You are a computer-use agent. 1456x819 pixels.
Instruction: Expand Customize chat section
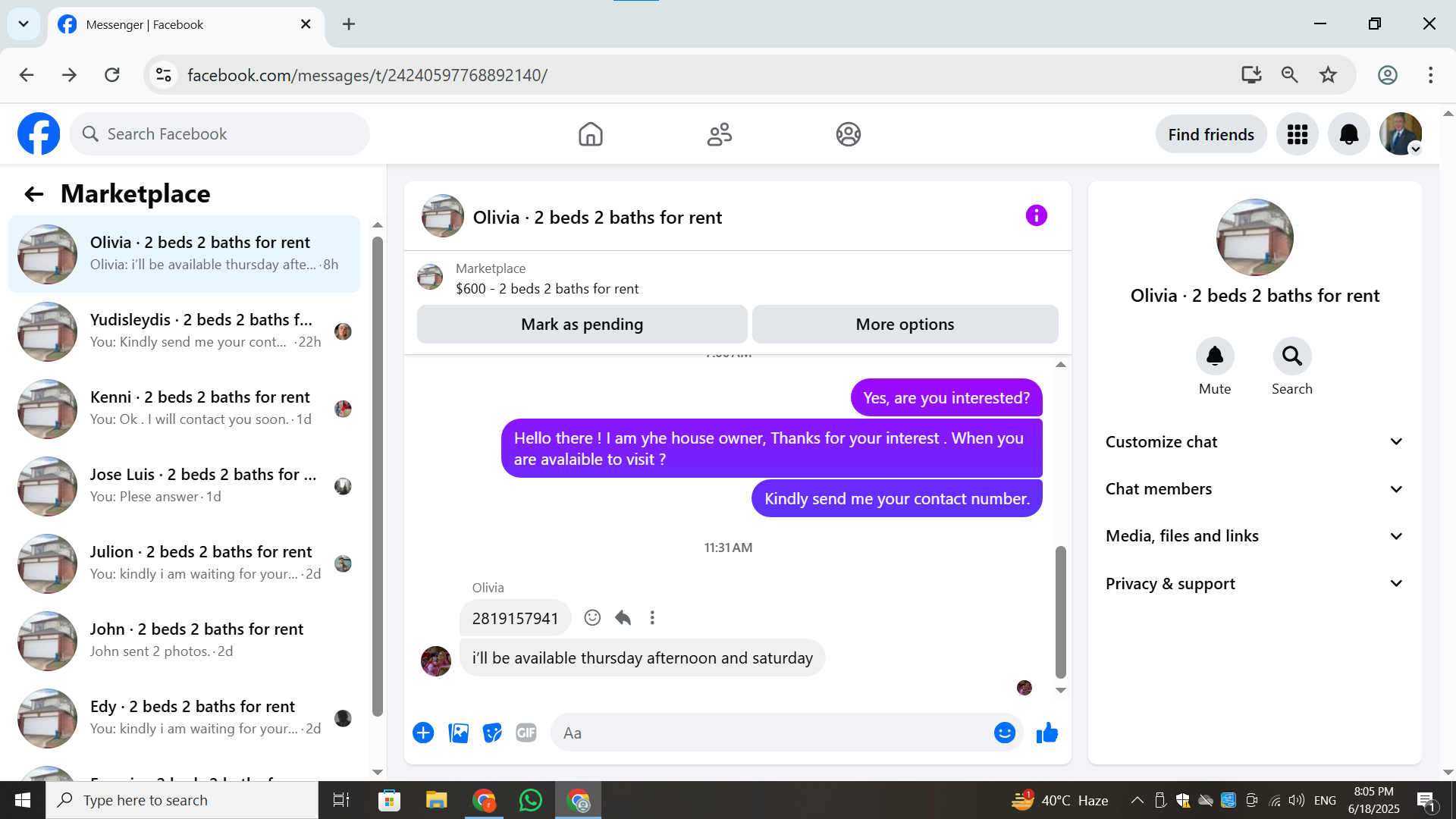(x=1255, y=442)
